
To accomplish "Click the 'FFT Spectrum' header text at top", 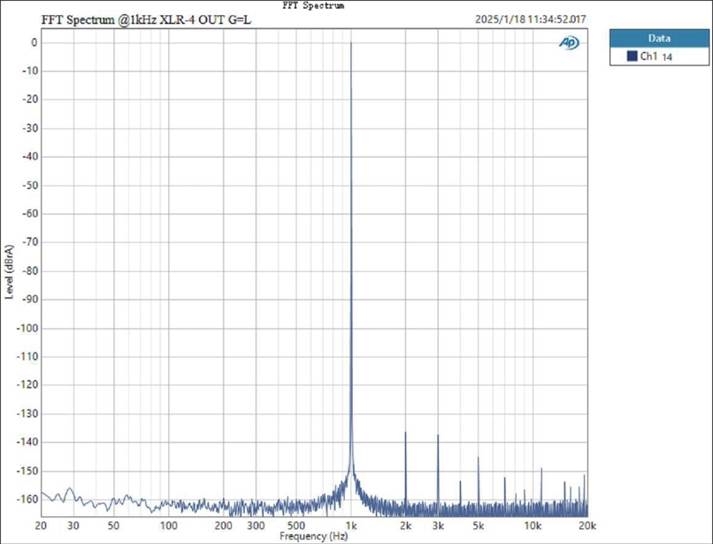I will pos(313,5).
